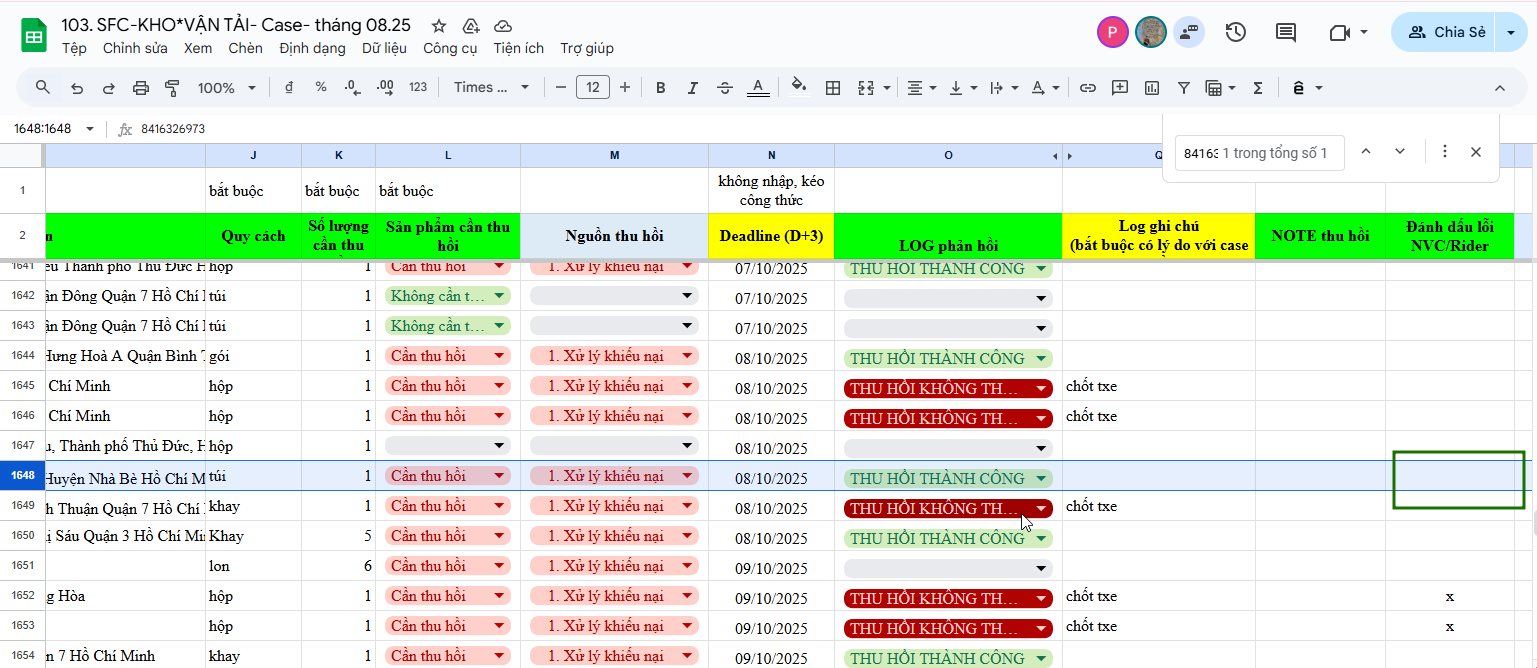Open text rotation dropdown
The image size is (1537, 668).
[x=1044, y=88]
